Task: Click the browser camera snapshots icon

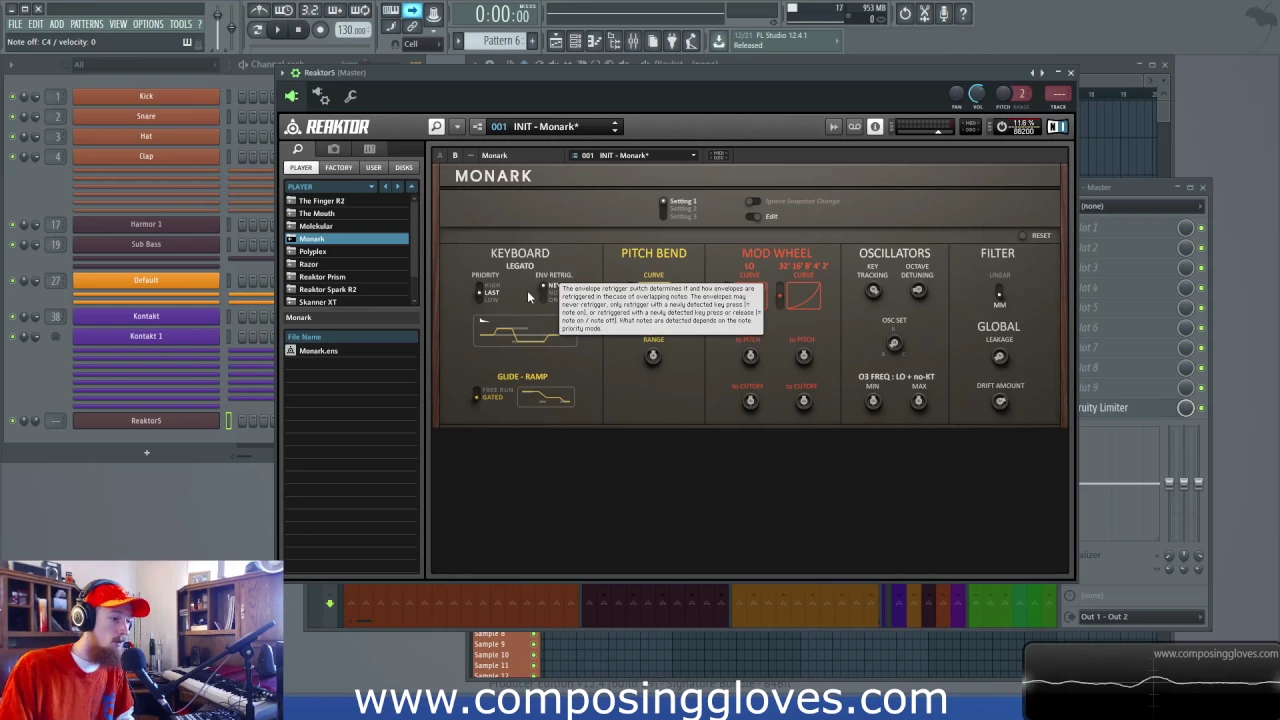Action: (x=334, y=149)
